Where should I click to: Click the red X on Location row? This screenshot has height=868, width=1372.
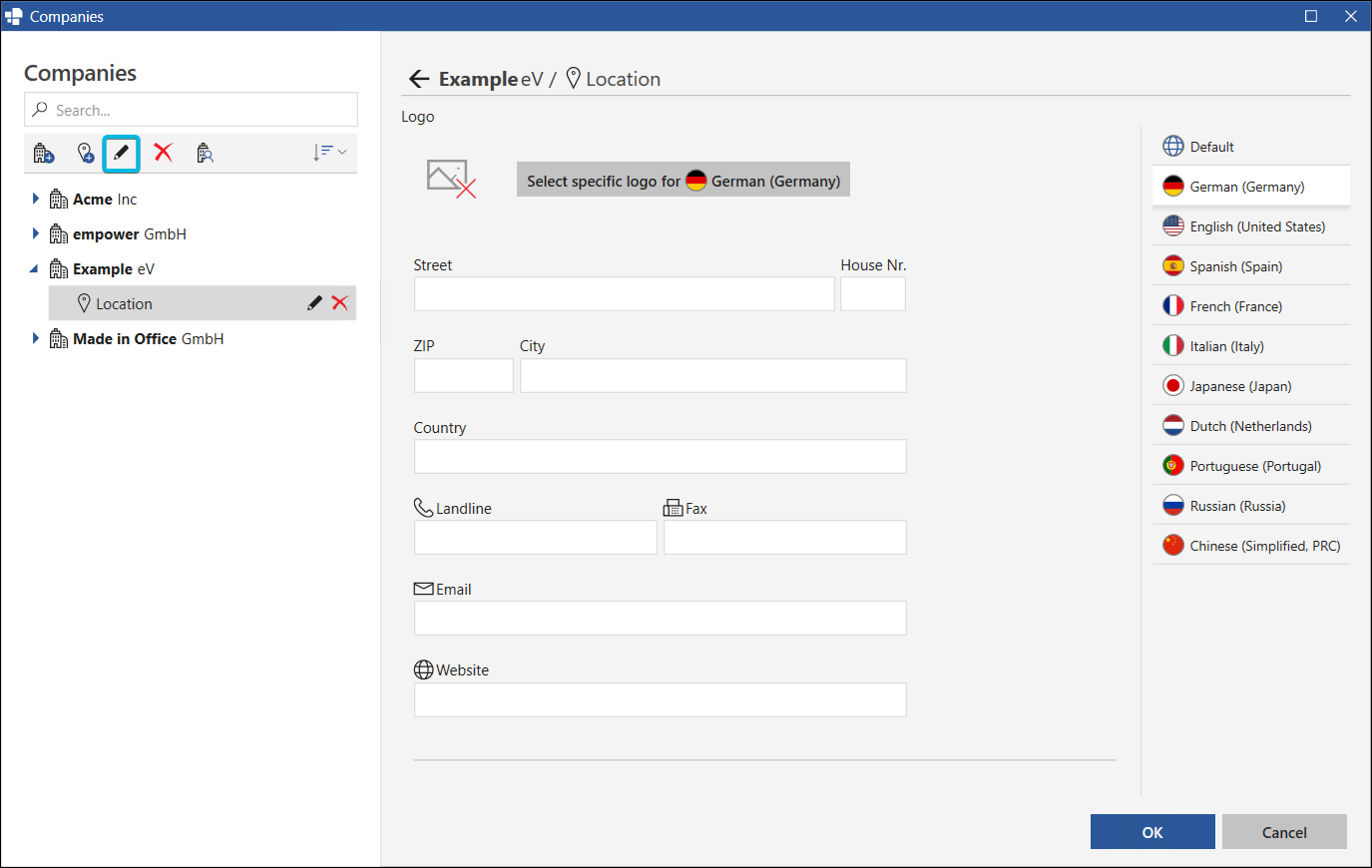[x=340, y=303]
